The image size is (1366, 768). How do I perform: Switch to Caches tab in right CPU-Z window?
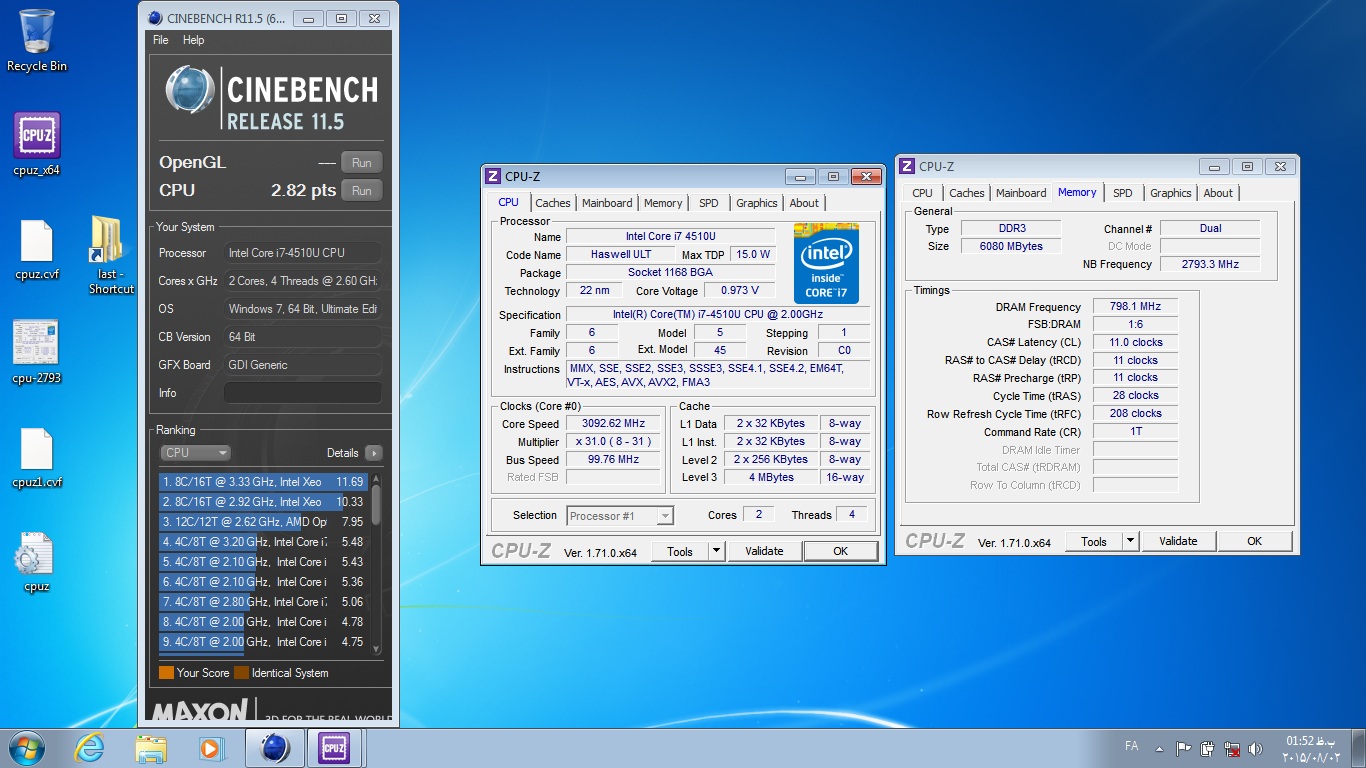click(967, 193)
